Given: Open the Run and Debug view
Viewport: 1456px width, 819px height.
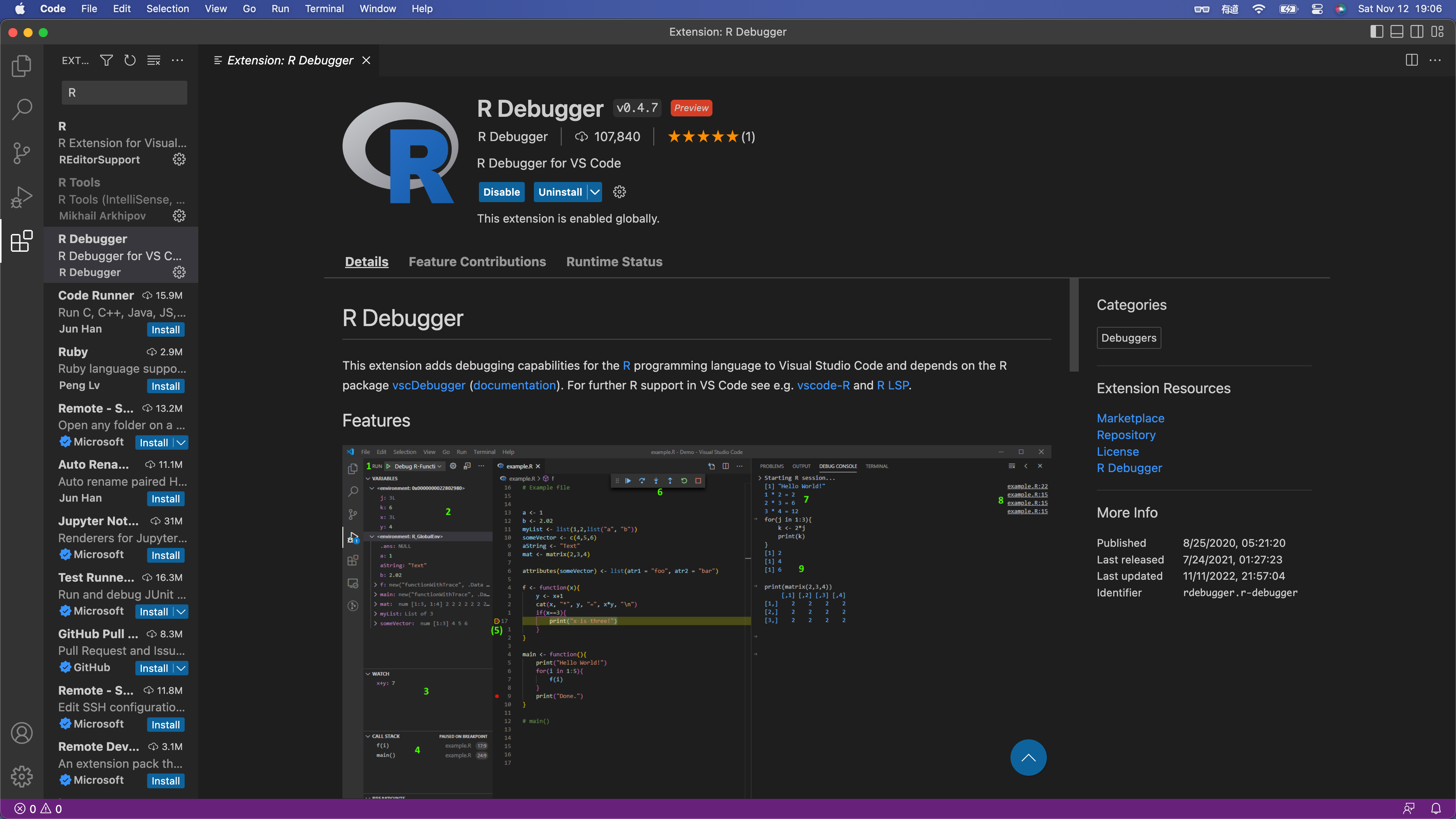Looking at the screenshot, I should 22,197.
